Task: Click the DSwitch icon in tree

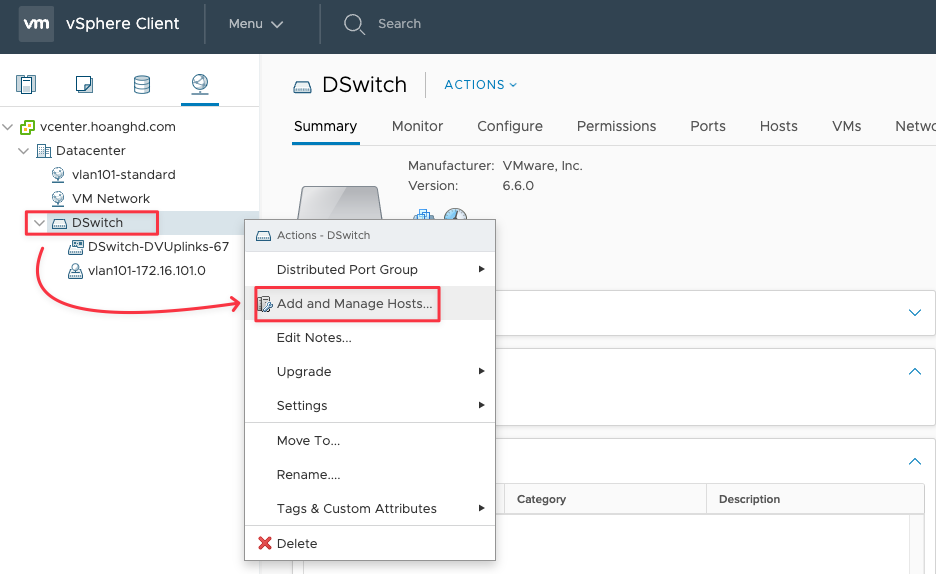Action: (x=59, y=224)
